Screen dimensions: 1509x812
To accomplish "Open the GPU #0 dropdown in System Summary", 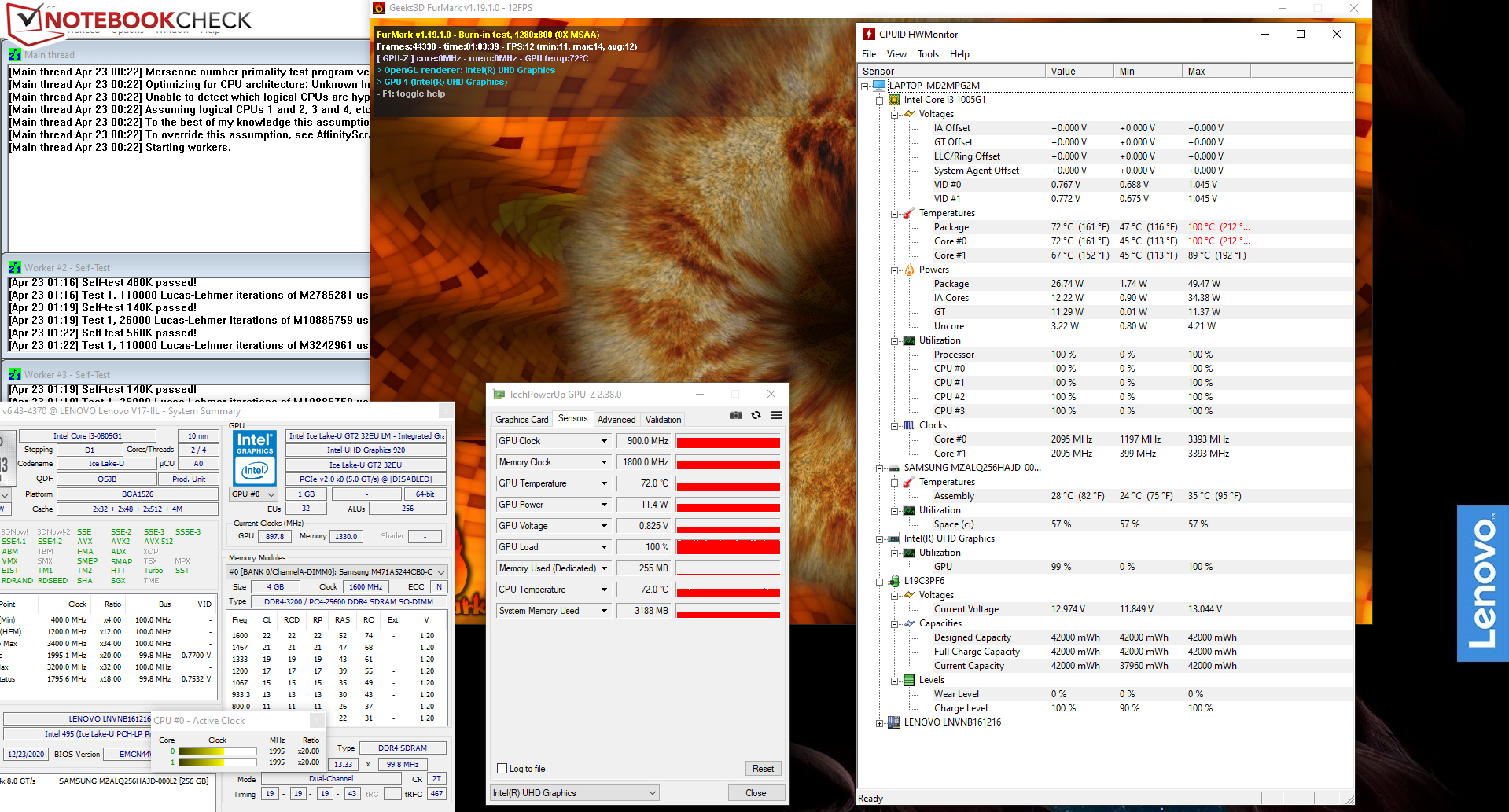I will [253, 494].
